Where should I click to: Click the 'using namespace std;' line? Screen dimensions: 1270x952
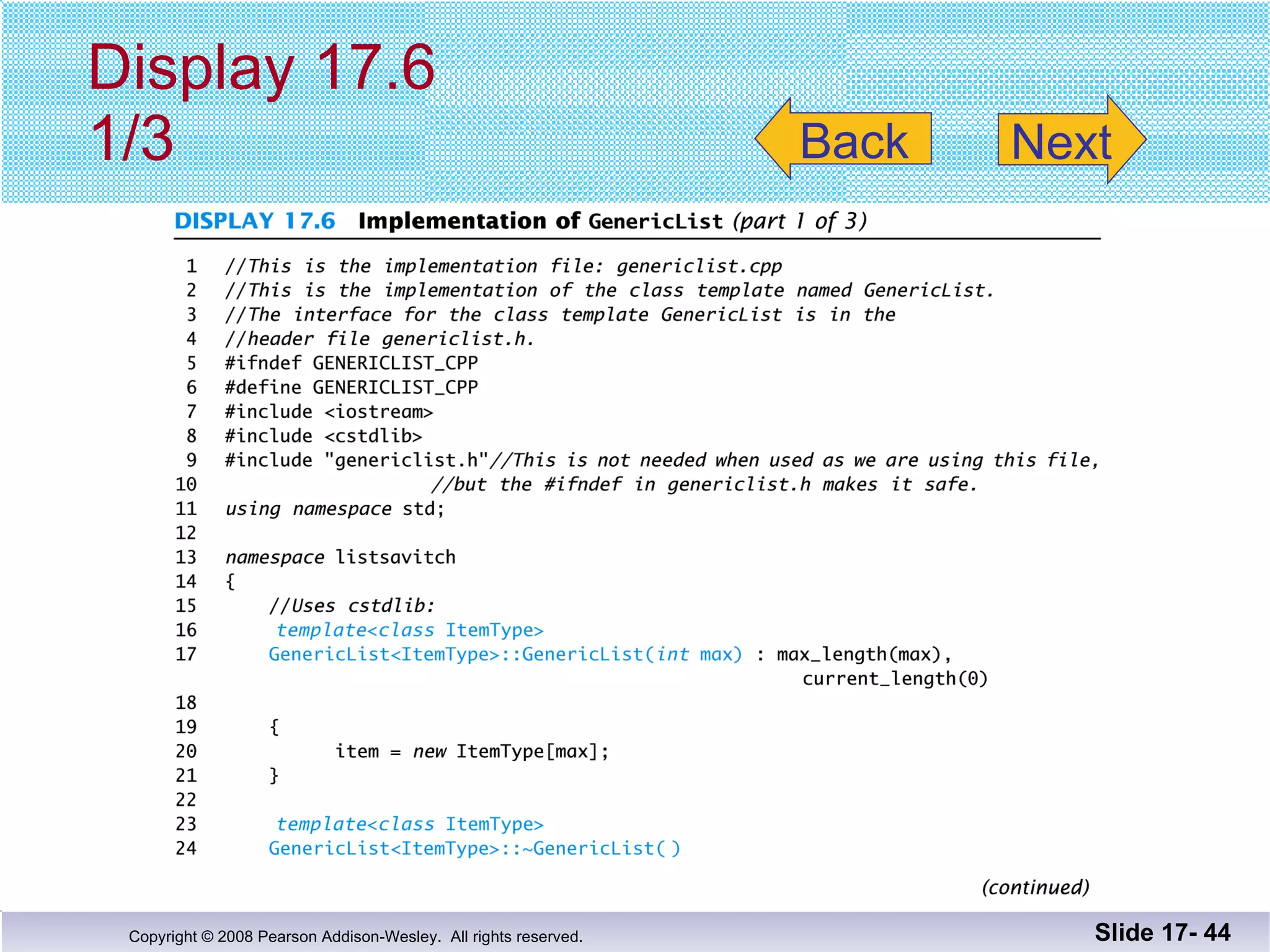tap(334, 509)
